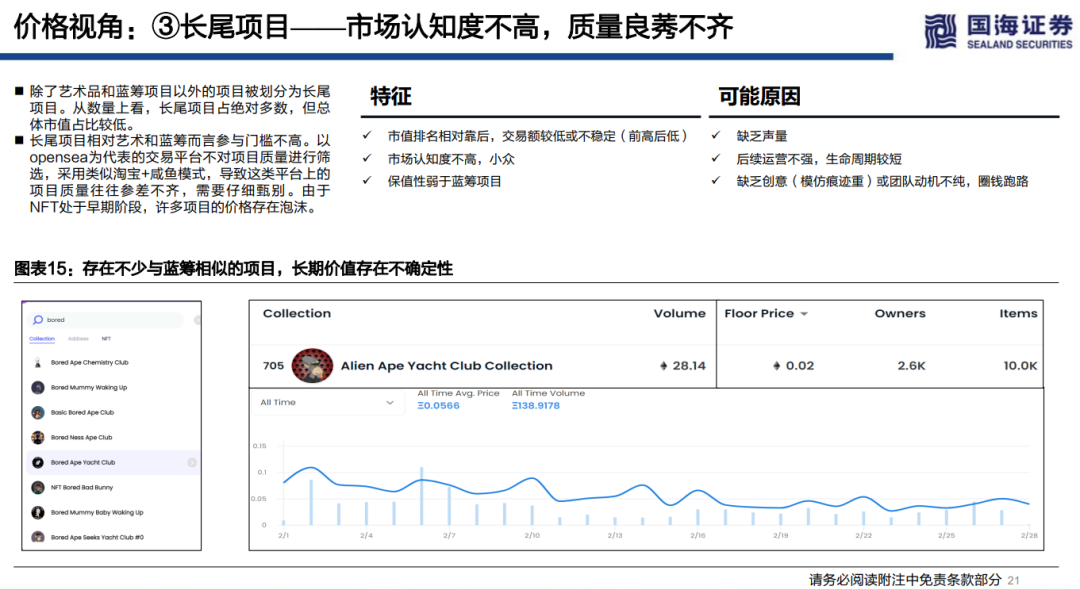This screenshot has width=1080, height=590.
Task: Select Bored Ape Seeks Yacht Club #0
Action: coord(97,538)
